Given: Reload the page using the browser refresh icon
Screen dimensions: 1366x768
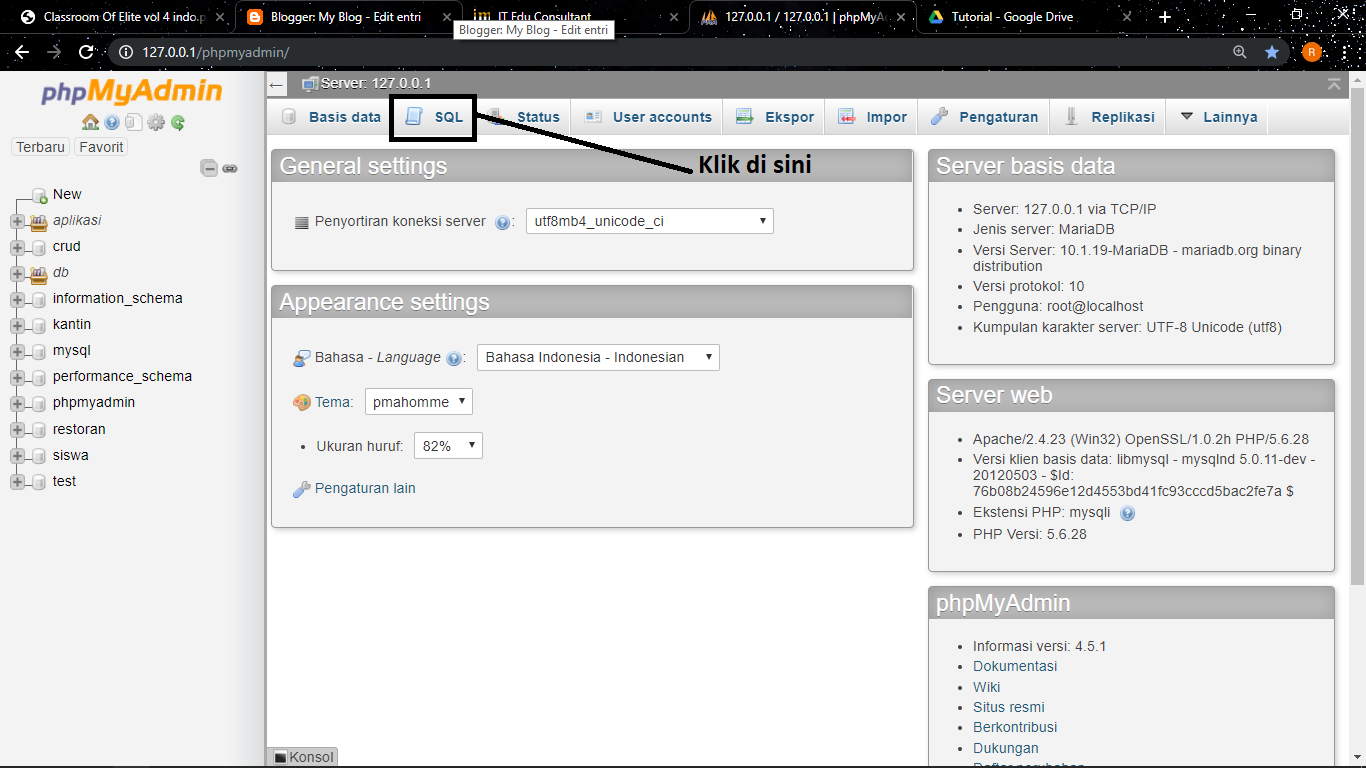Looking at the screenshot, I should point(85,53).
